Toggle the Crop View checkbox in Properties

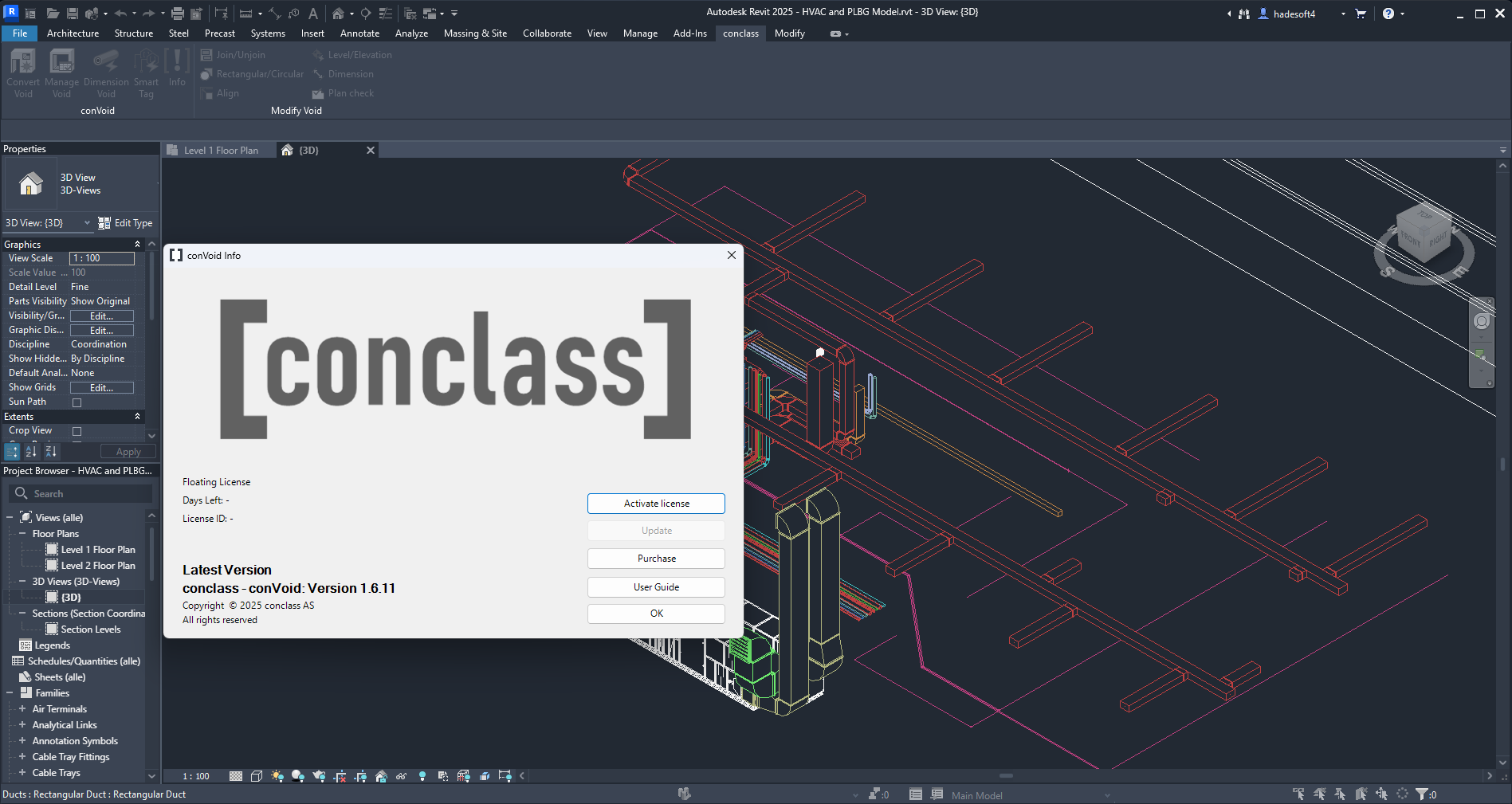coord(77,431)
